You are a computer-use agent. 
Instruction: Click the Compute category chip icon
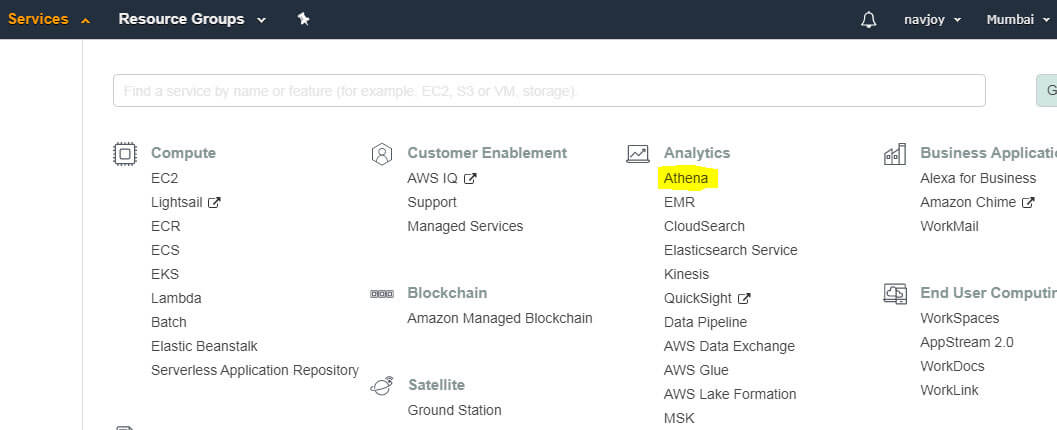(x=125, y=154)
